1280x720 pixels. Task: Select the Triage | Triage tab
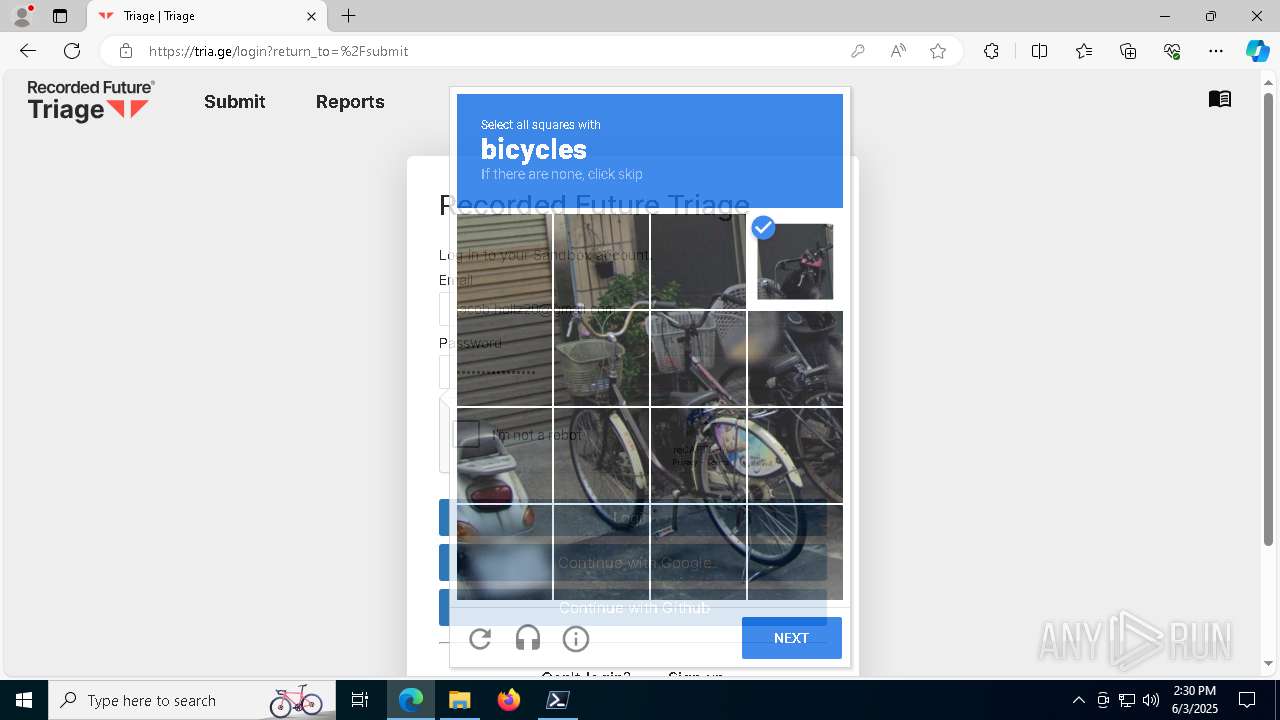[x=208, y=16]
